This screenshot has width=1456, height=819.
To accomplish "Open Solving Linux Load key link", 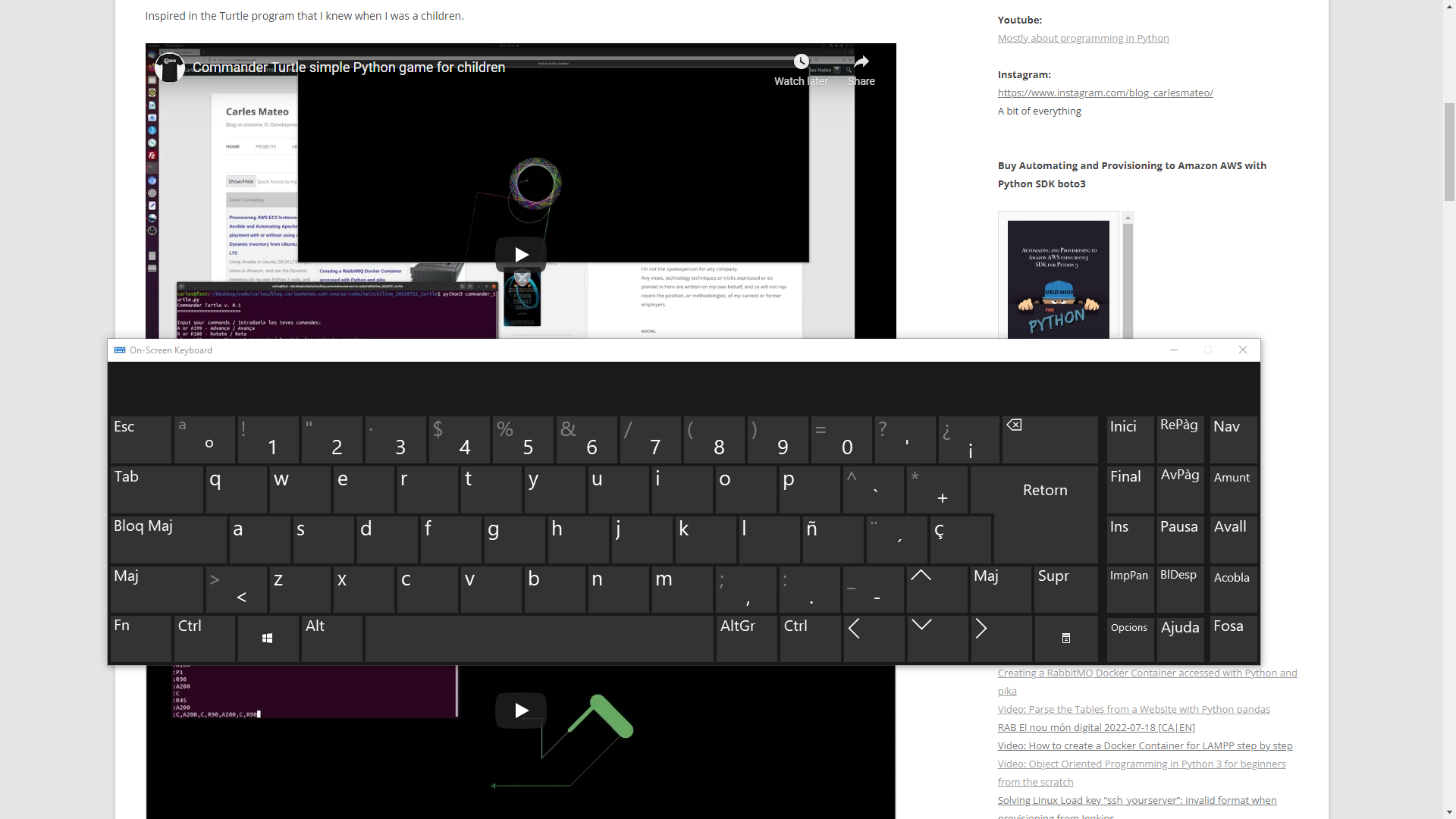I will (1137, 801).
